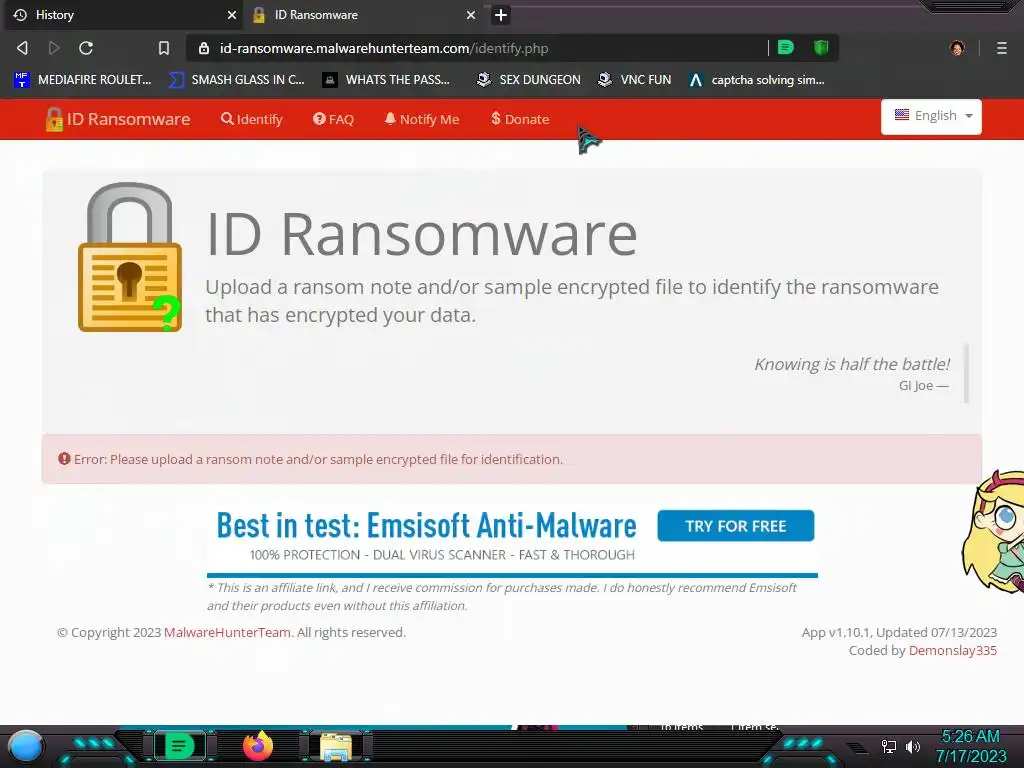Open WHATS THE PASS... bookmark
The height and width of the screenshot is (768, 1024).
click(x=387, y=80)
